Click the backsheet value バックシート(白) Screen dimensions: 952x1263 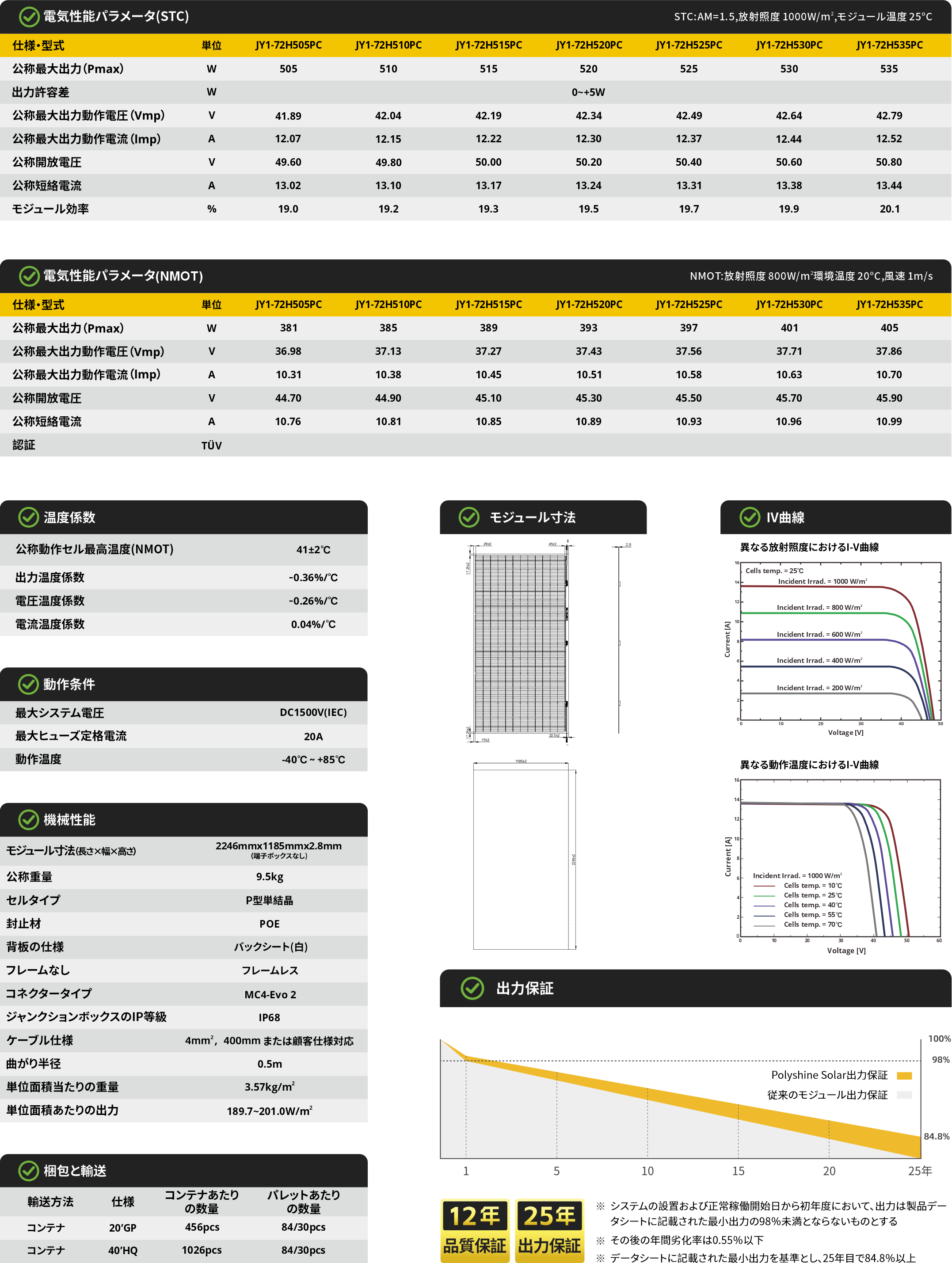[270, 947]
